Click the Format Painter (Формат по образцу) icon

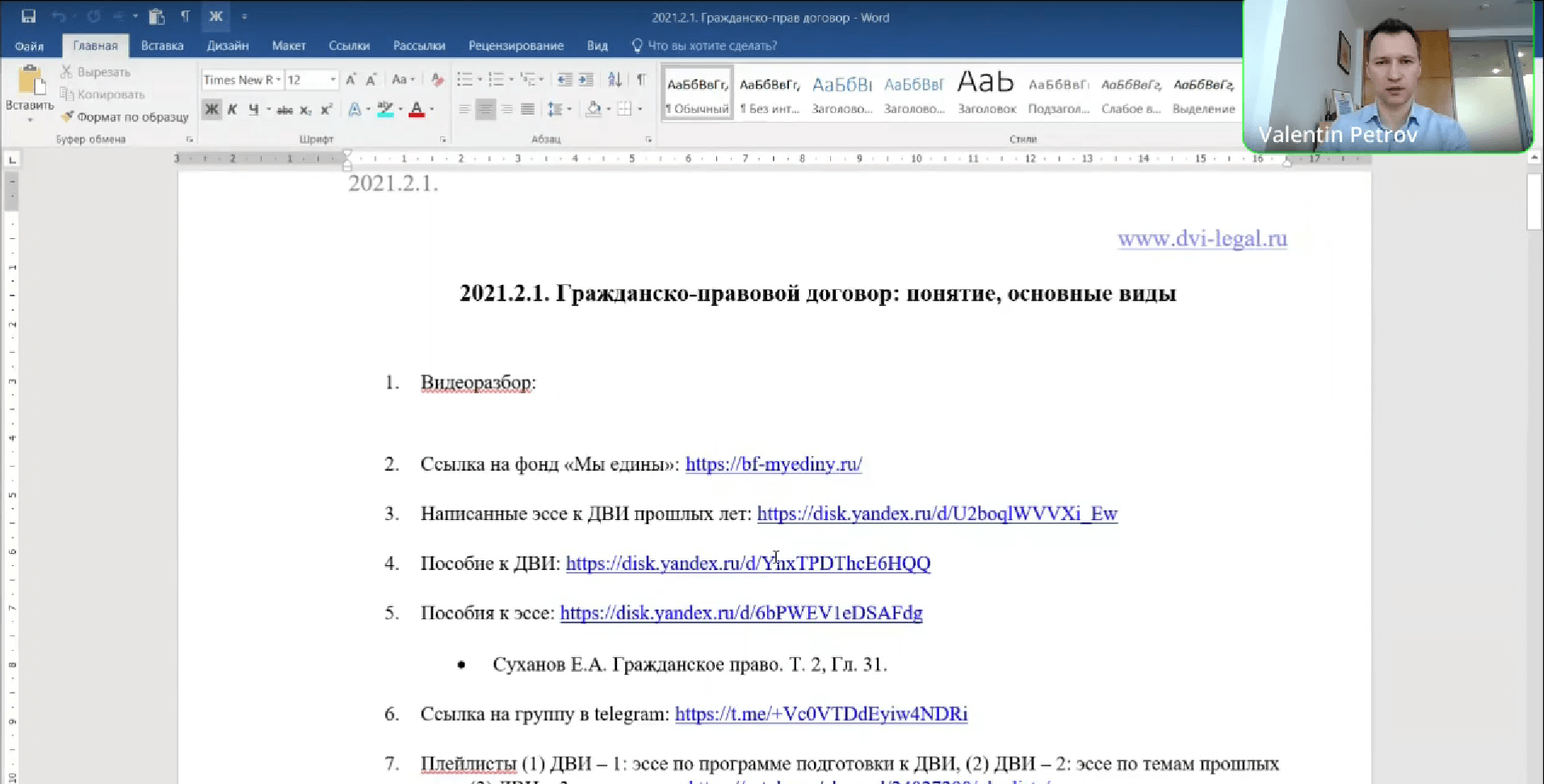68,116
